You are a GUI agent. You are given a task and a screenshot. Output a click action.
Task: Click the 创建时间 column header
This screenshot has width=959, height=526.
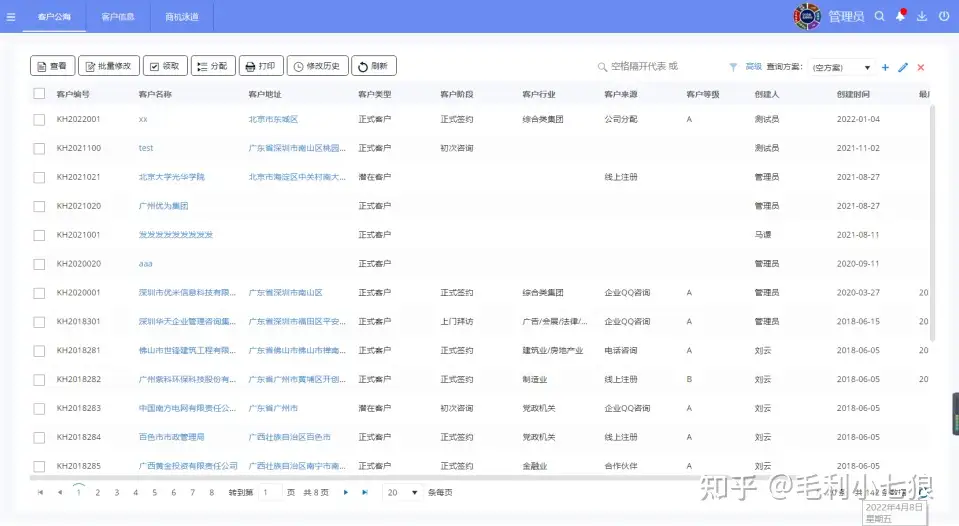[x=853, y=94]
